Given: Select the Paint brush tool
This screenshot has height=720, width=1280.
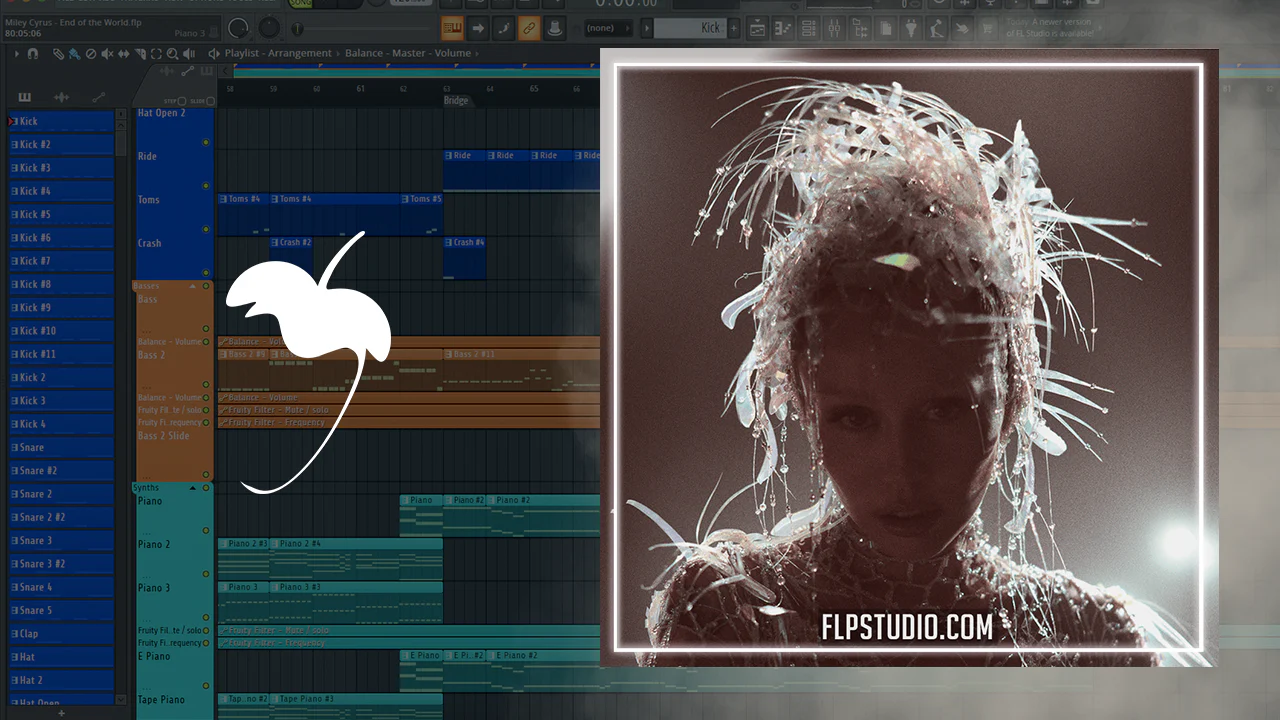Looking at the screenshot, I should (x=74, y=53).
